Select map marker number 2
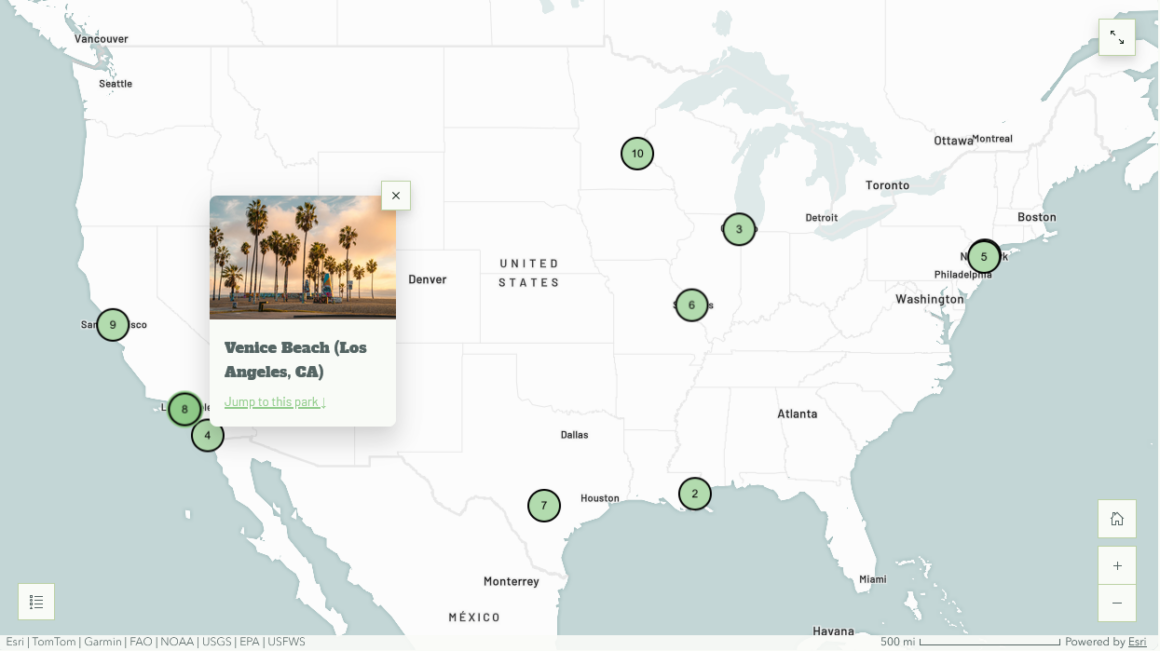This screenshot has height=651, width=1160. click(694, 493)
